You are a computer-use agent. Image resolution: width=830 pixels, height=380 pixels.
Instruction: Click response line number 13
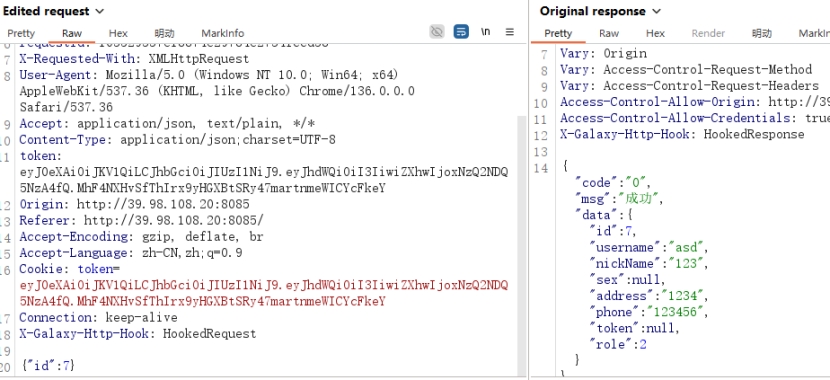click(541, 152)
